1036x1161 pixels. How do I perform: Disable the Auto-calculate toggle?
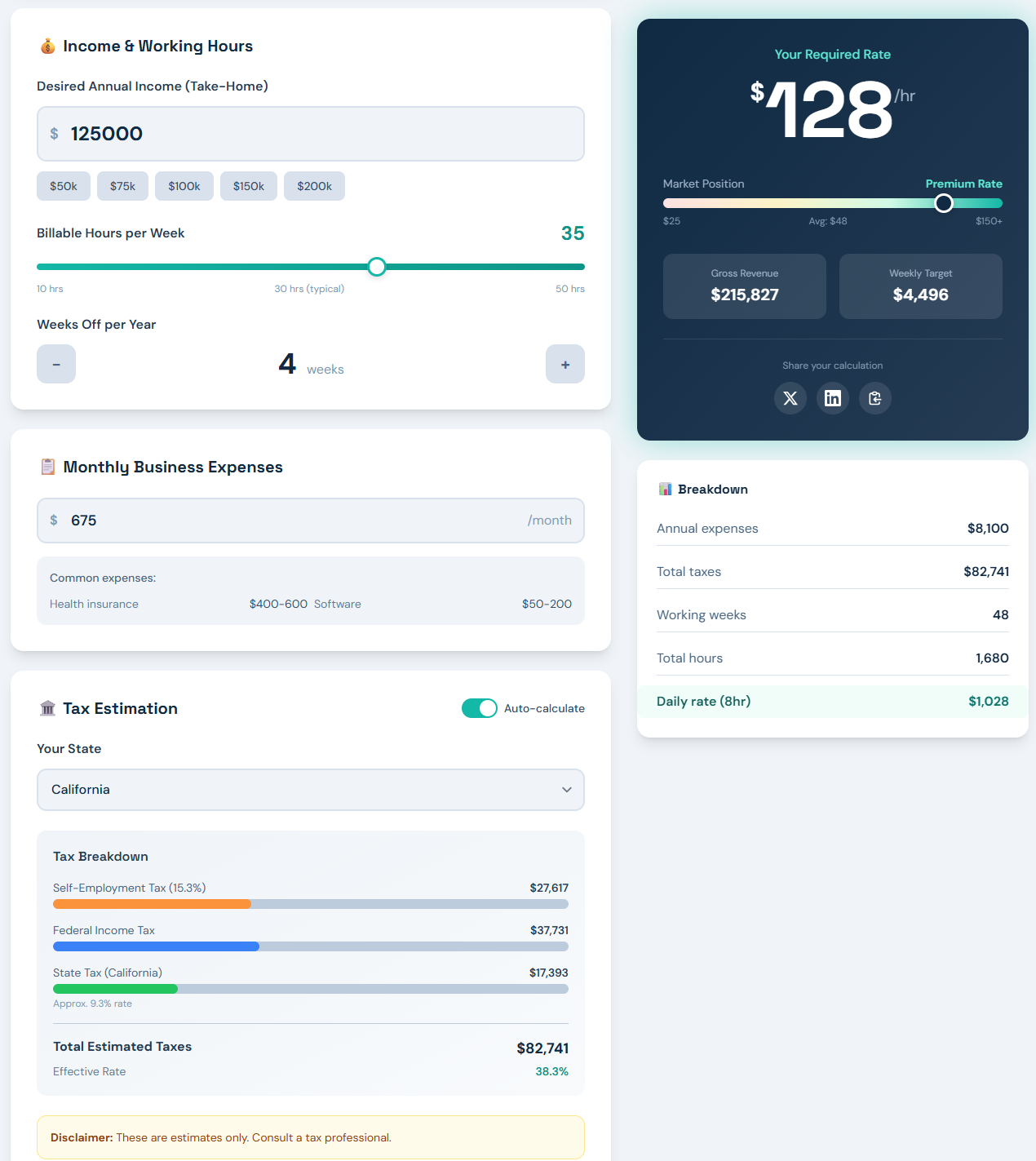pyautogui.click(x=479, y=708)
